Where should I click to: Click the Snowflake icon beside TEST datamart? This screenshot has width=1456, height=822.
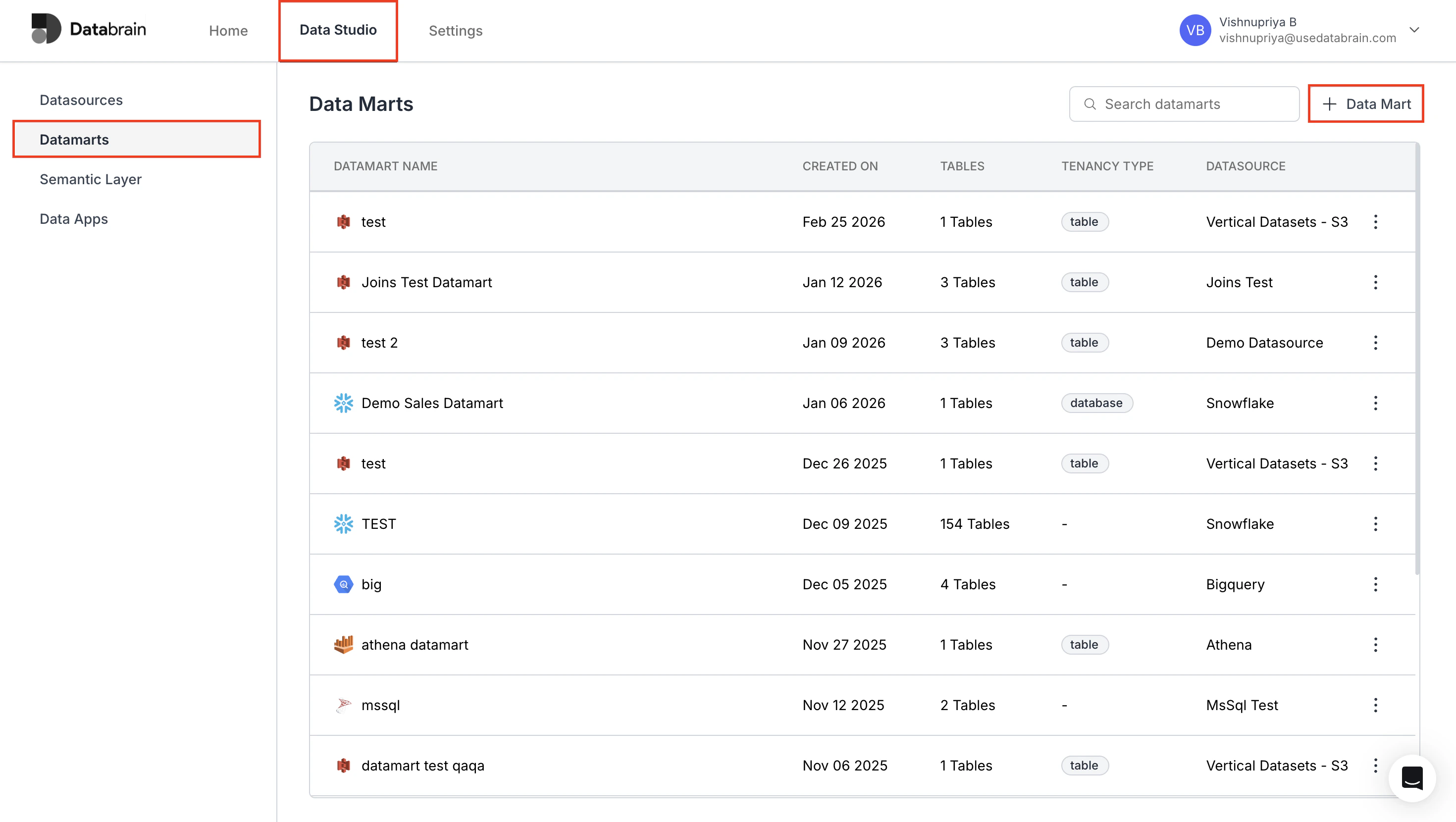pyautogui.click(x=343, y=523)
